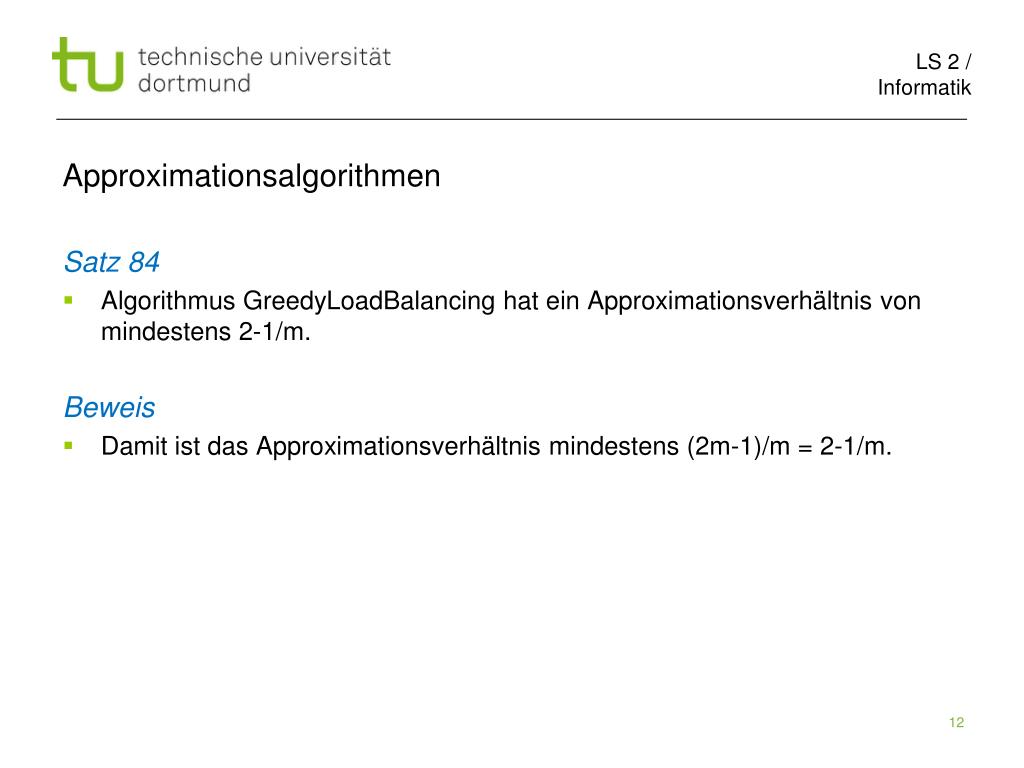Image resolution: width=1024 pixels, height=768 pixels.
Task: Click the word Informatik in header
Action: pyautogui.click(x=923, y=88)
